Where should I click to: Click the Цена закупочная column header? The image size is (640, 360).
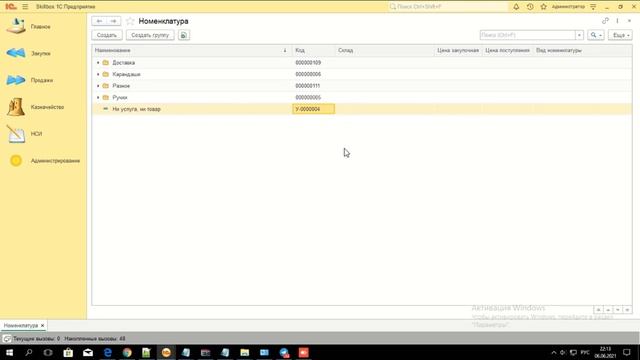458,51
